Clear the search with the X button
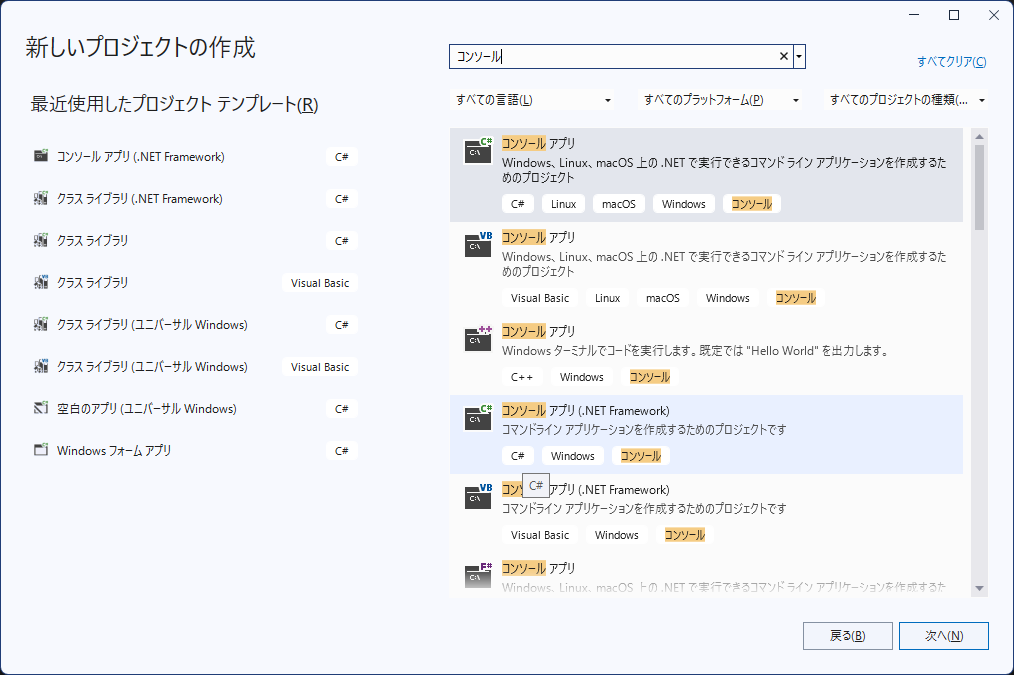 [x=783, y=56]
